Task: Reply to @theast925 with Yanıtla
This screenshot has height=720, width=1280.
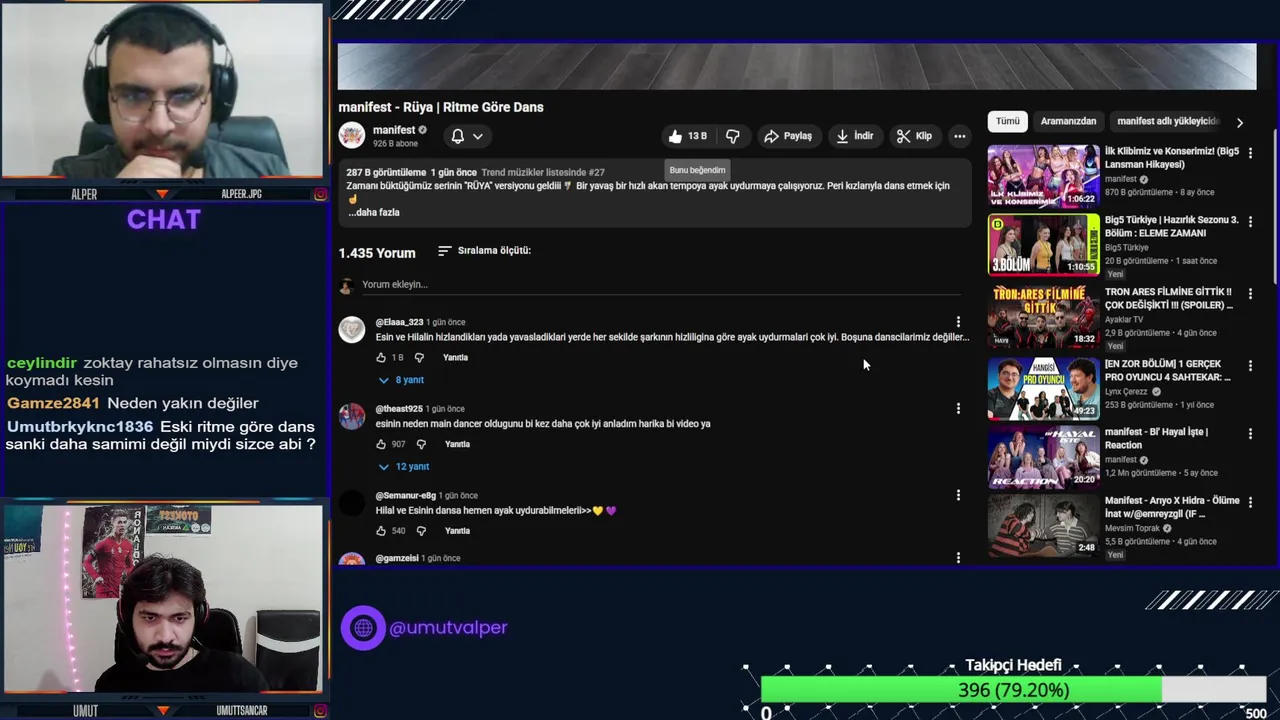Action: [457, 444]
